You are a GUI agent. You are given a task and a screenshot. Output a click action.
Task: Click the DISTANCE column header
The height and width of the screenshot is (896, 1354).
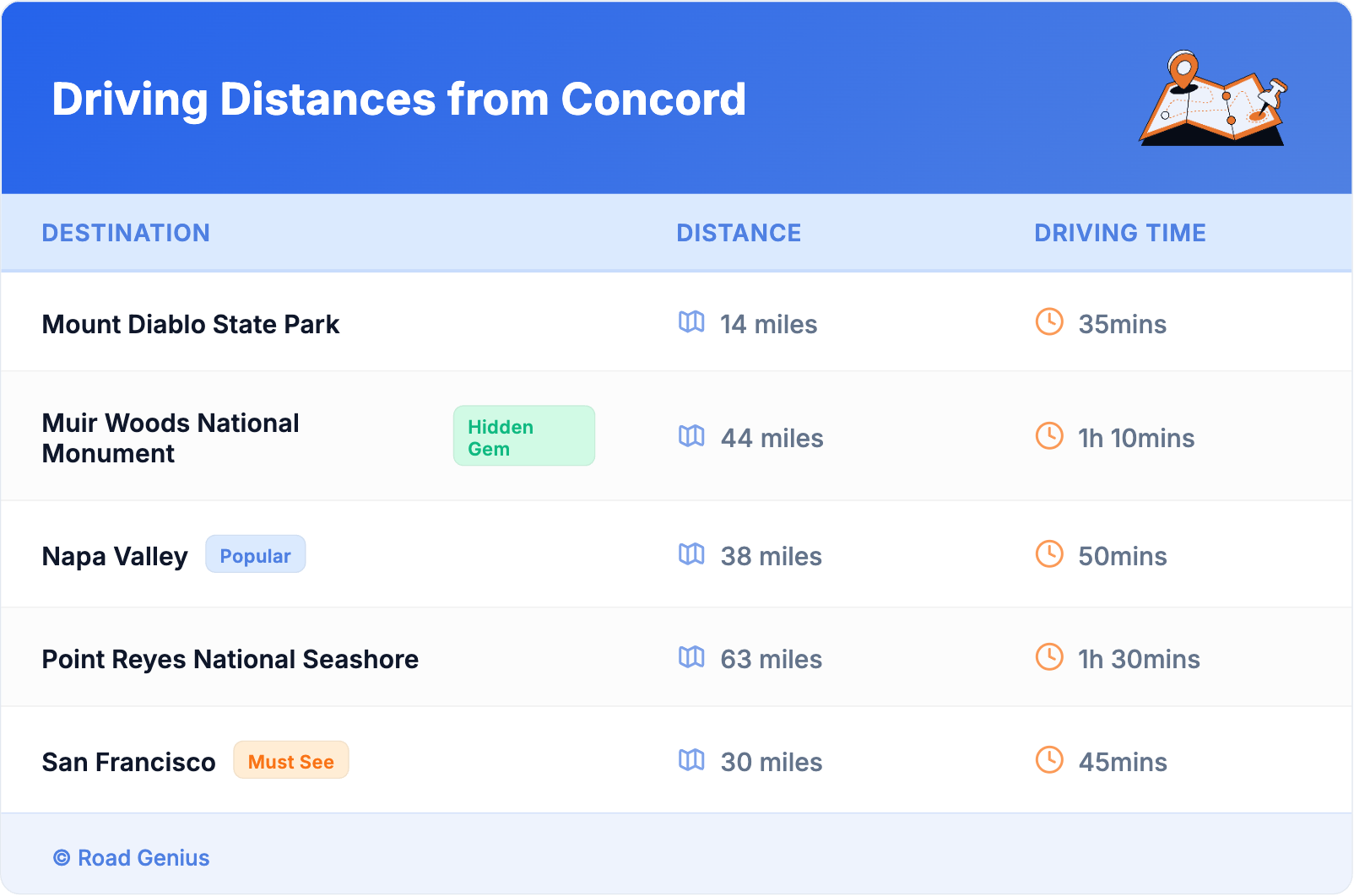click(x=739, y=233)
